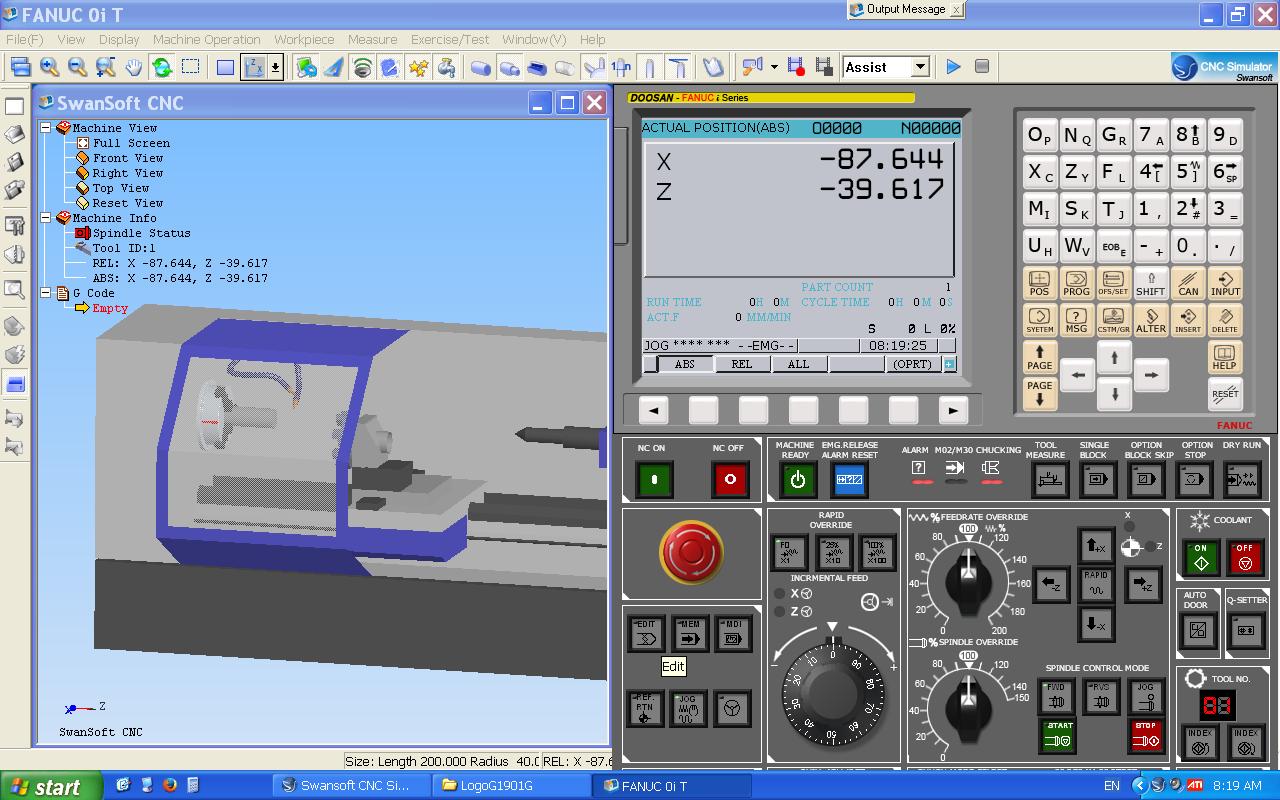The width and height of the screenshot is (1280, 800).
Task: Click the REF. RTN mode button
Action: (645, 708)
